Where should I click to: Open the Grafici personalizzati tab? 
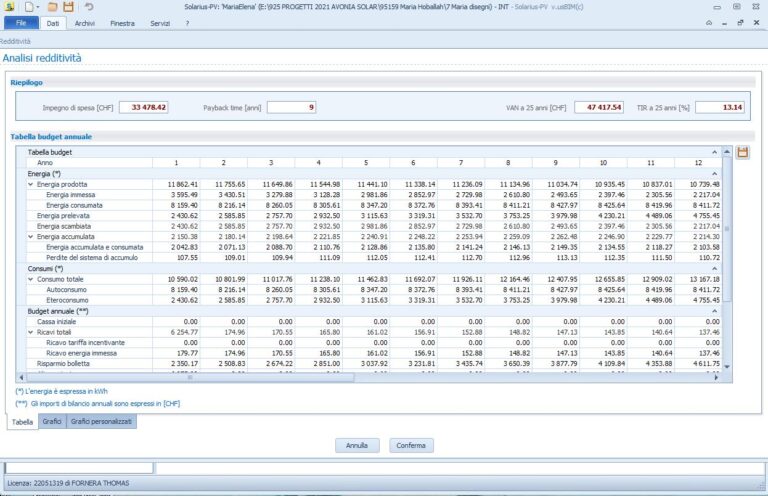[x=101, y=421]
